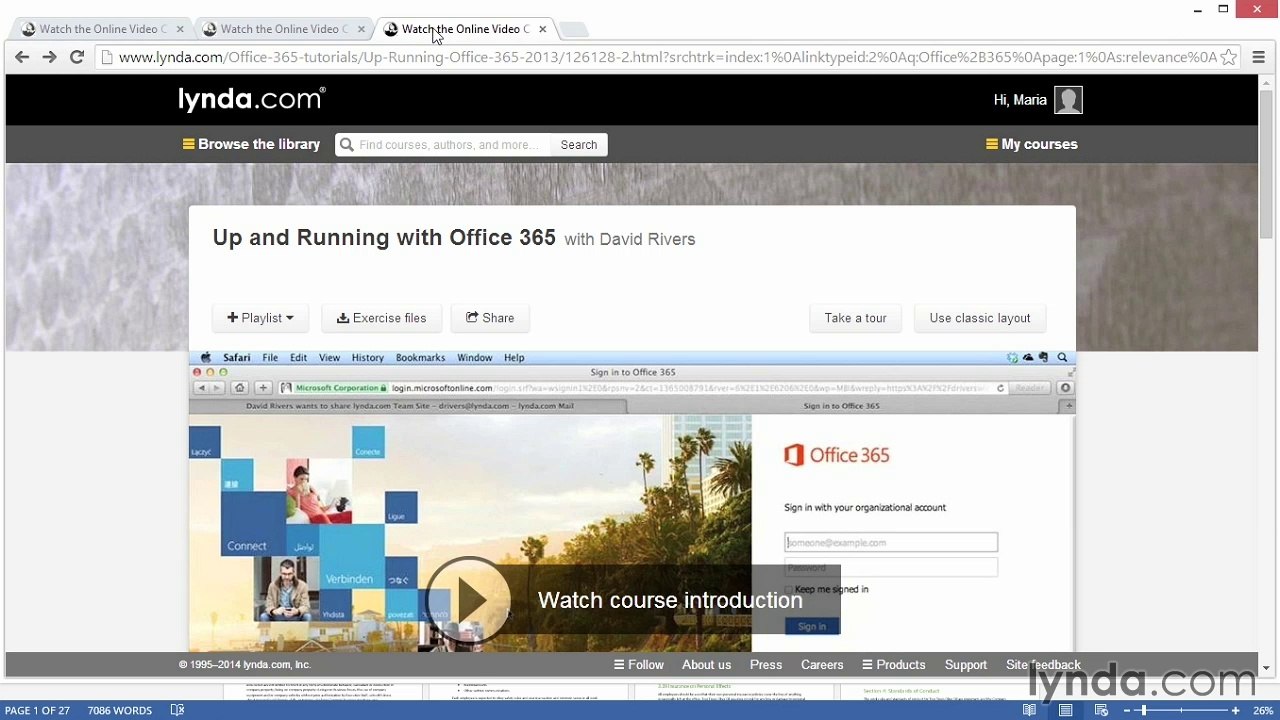Click the Hi, Maria greeting
Viewport: 1280px width, 720px height.
[1020, 100]
